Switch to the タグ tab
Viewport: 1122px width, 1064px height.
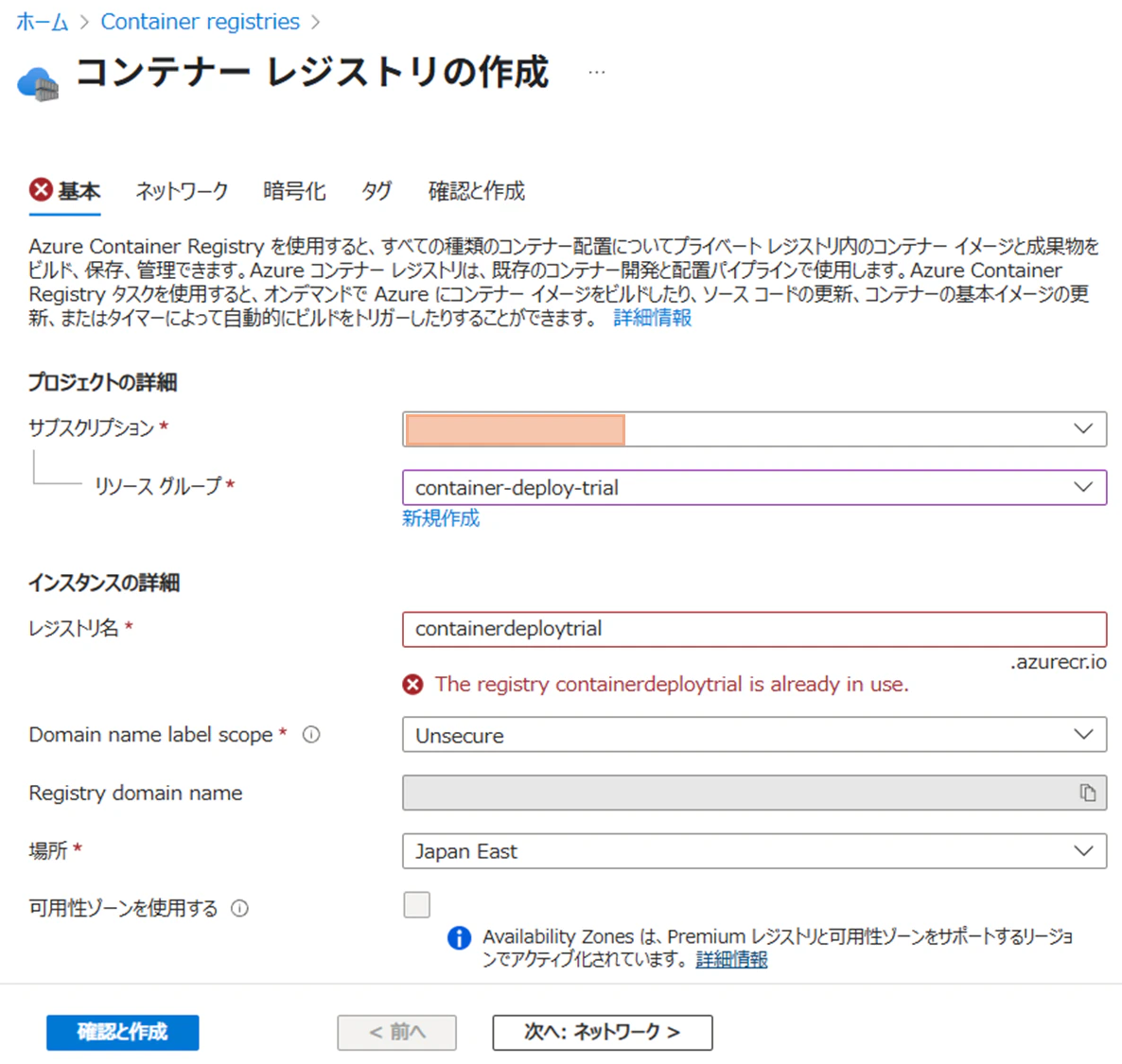click(x=377, y=190)
